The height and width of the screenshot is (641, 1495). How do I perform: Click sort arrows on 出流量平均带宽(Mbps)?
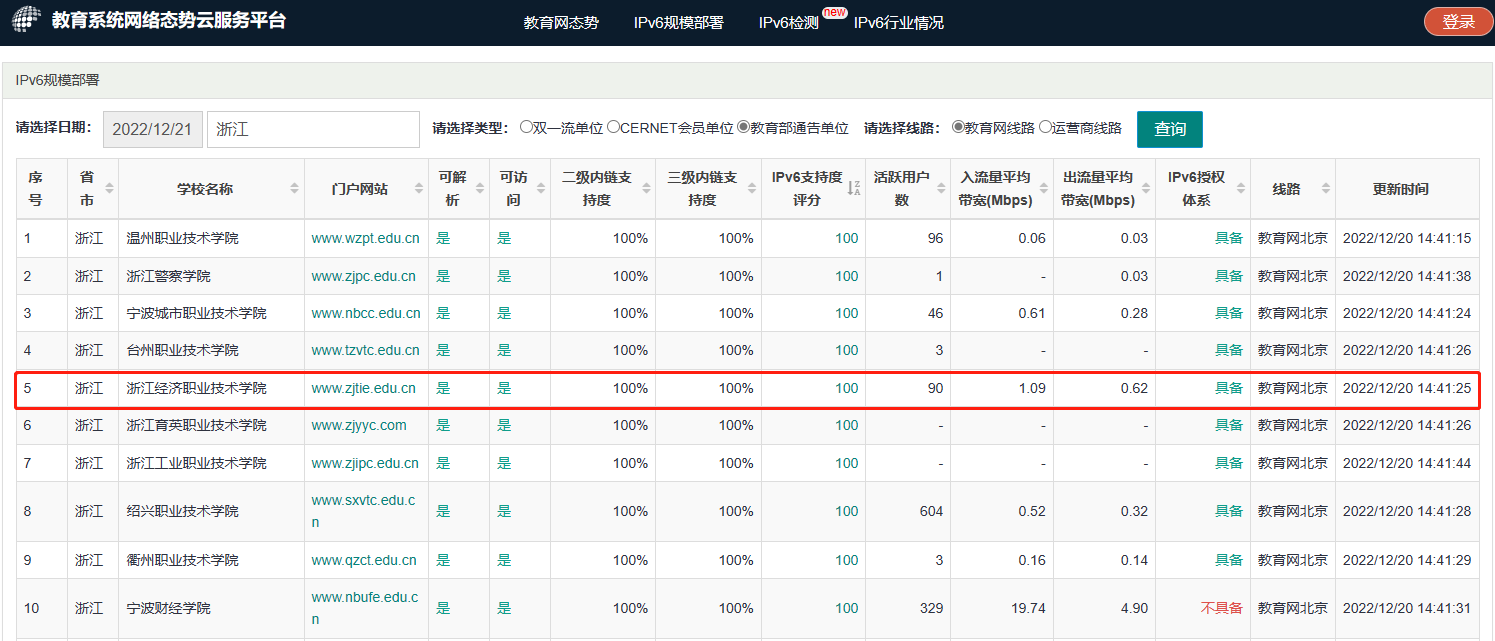pos(1147,187)
